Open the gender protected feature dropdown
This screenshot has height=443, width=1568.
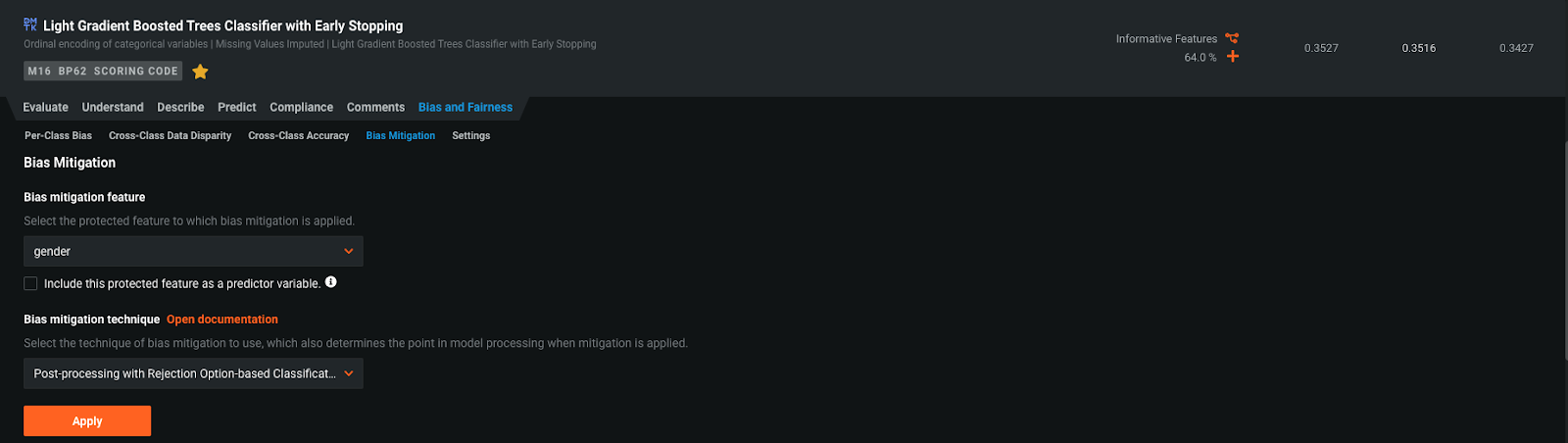pyautogui.click(x=193, y=251)
